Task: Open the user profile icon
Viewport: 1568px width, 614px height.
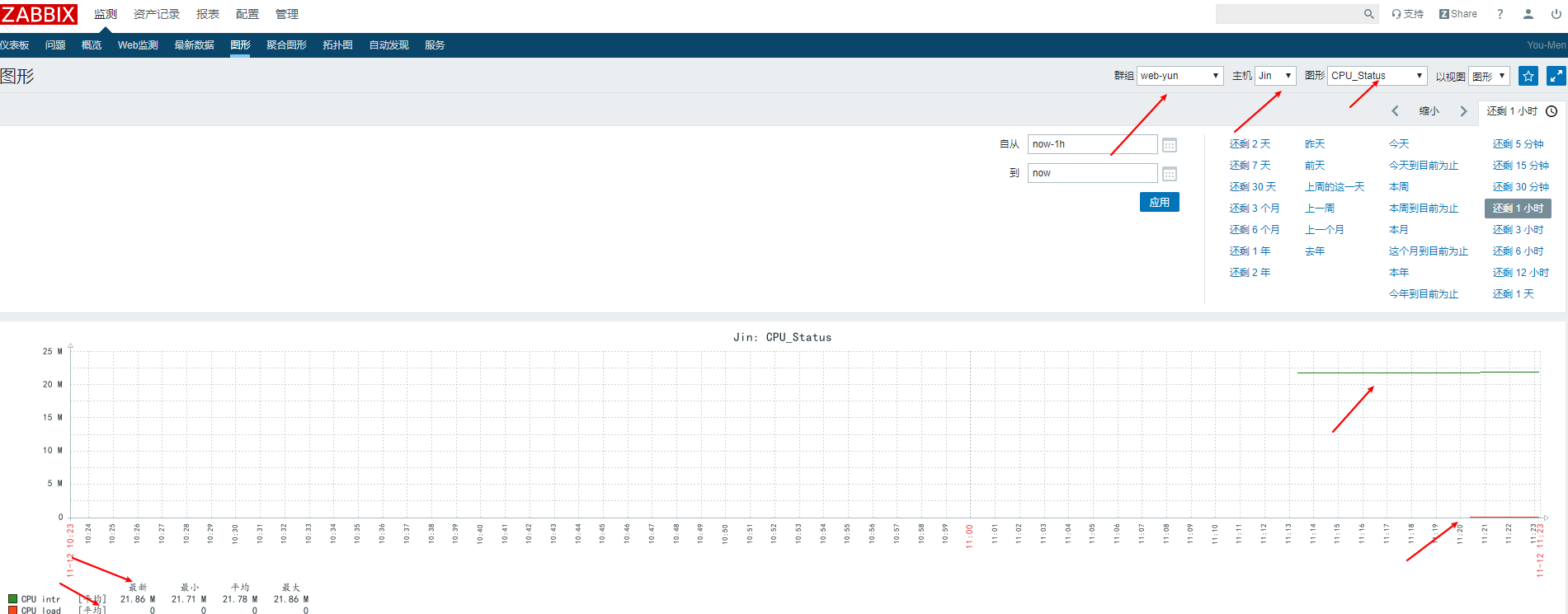Action: pos(1528,14)
